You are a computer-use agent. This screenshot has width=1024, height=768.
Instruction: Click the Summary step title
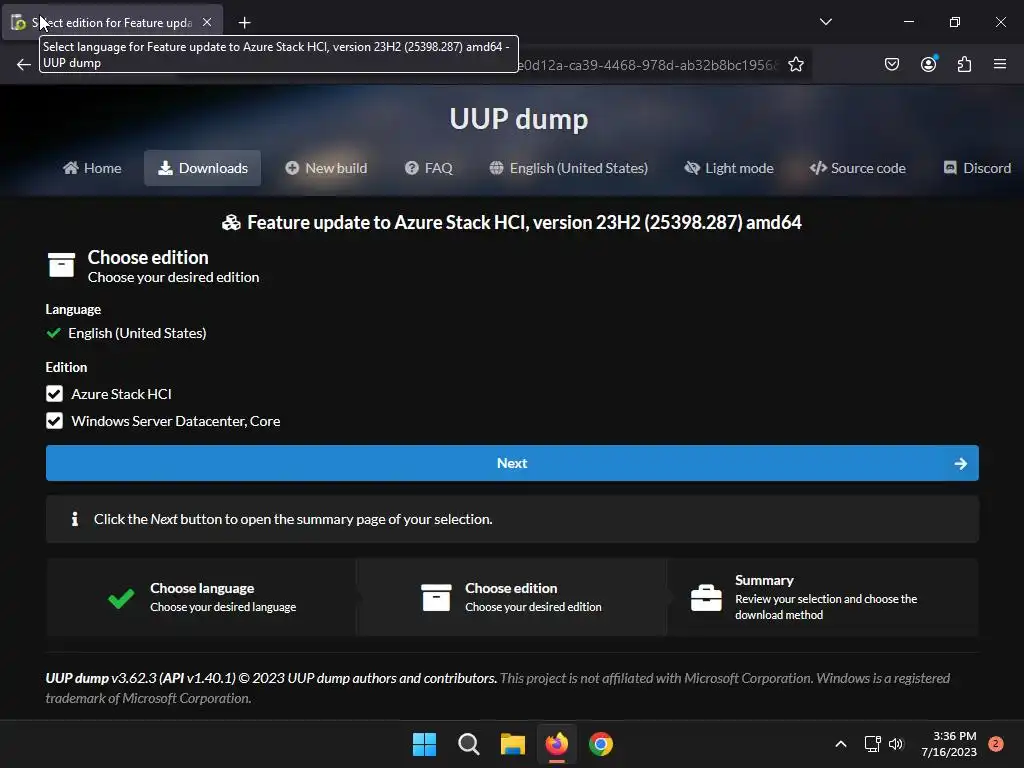coord(764,580)
